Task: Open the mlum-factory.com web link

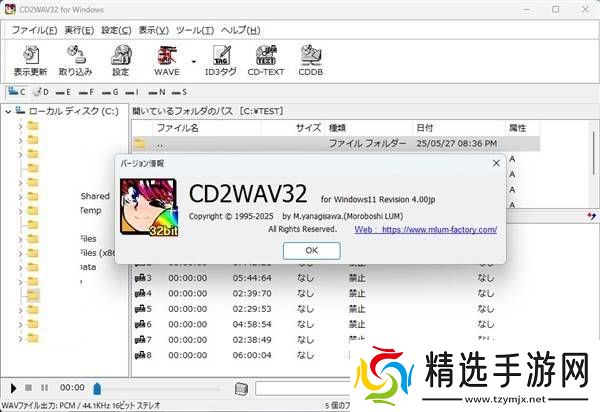Action: click(438, 230)
